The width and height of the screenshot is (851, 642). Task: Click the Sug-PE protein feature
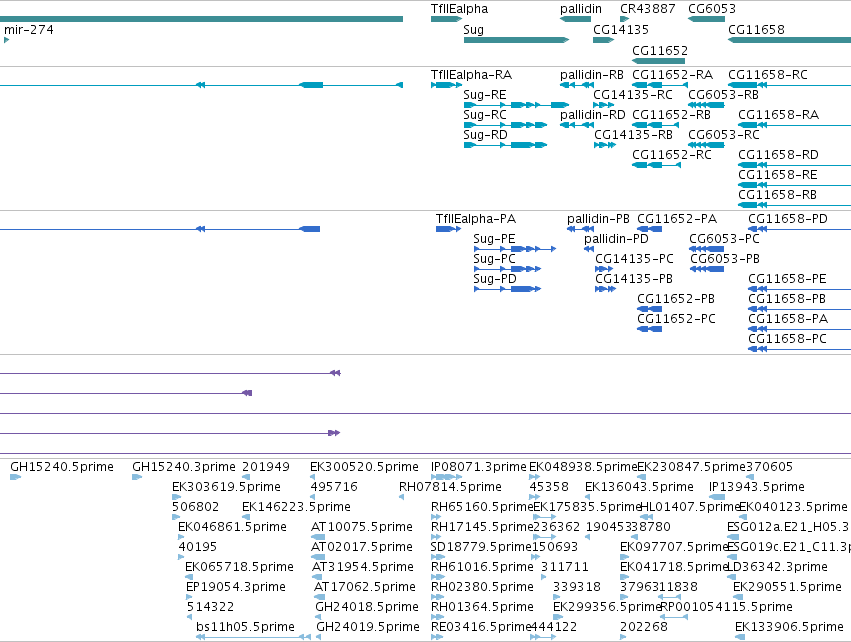[515, 249]
